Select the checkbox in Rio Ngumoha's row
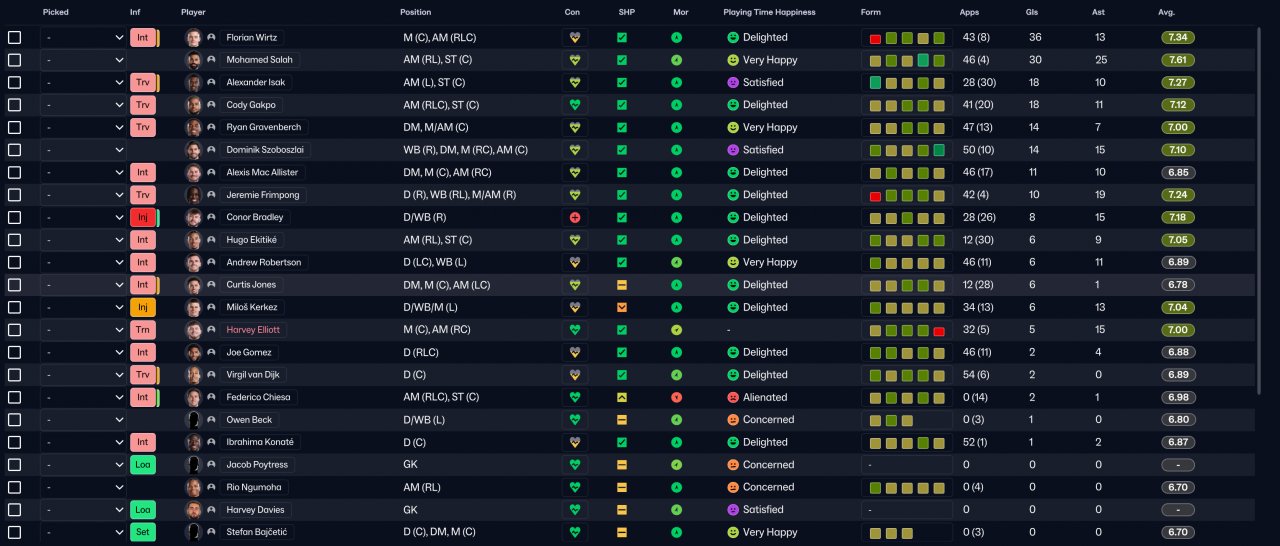 point(14,487)
